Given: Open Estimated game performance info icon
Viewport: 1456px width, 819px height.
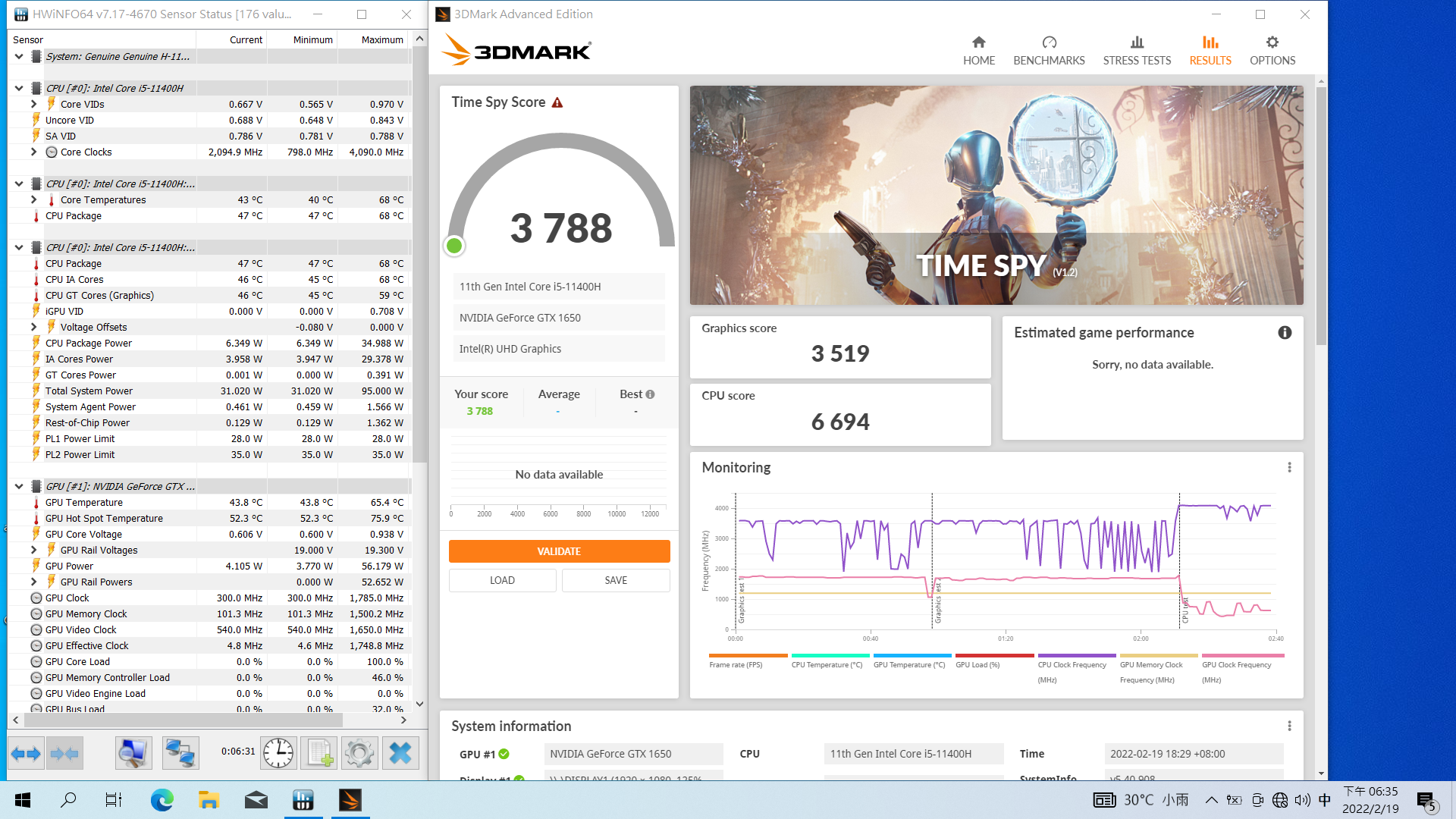Looking at the screenshot, I should pyautogui.click(x=1285, y=333).
